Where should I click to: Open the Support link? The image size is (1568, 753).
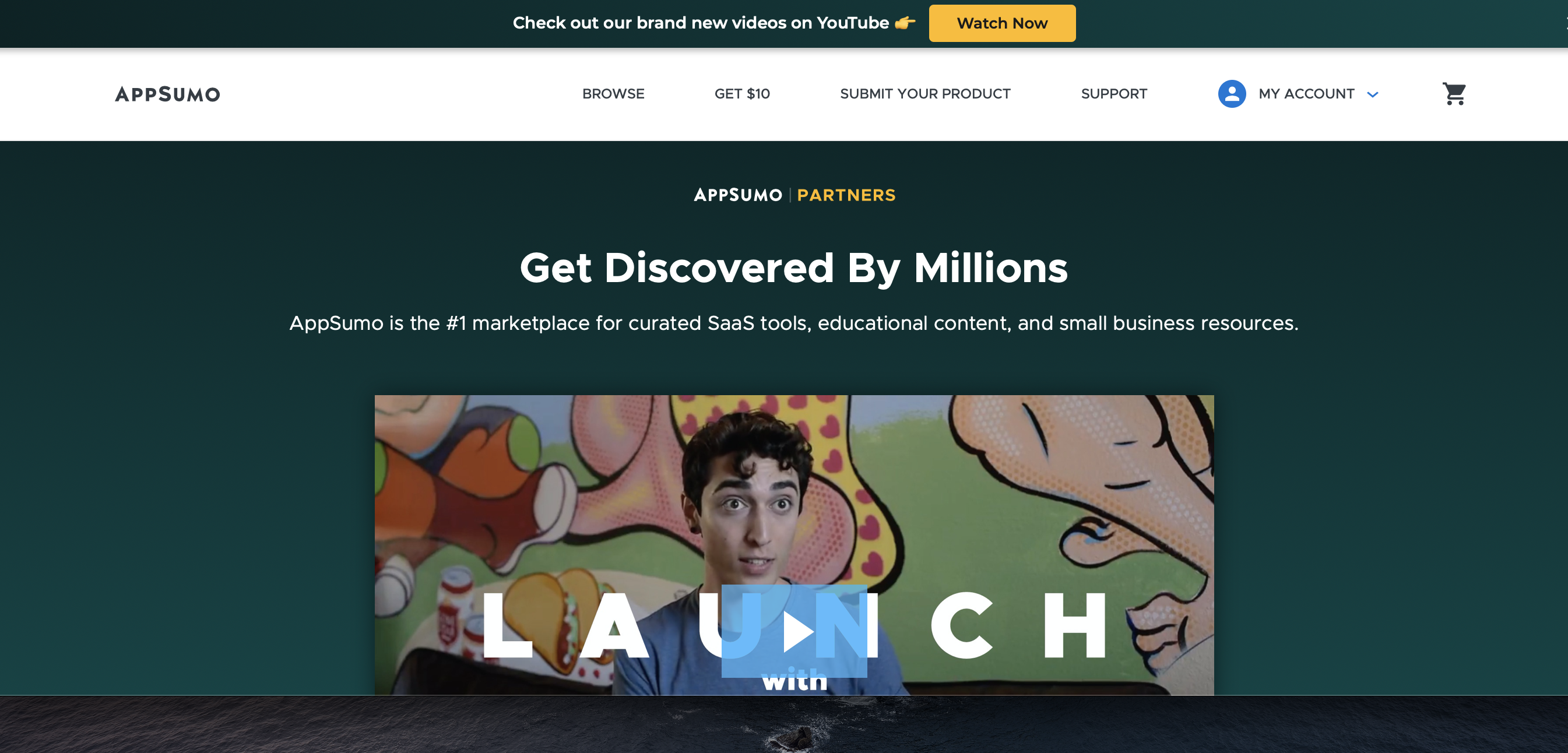tap(1114, 94)
